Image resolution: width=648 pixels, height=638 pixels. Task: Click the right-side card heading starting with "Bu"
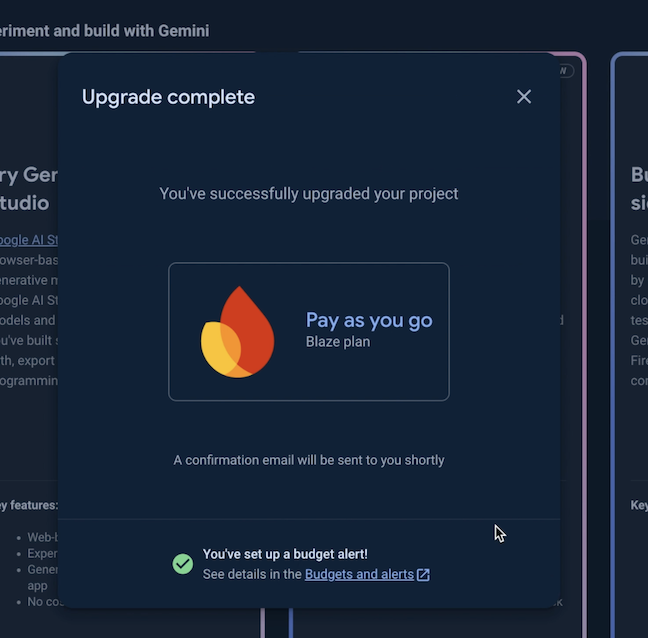coord(638,175)
